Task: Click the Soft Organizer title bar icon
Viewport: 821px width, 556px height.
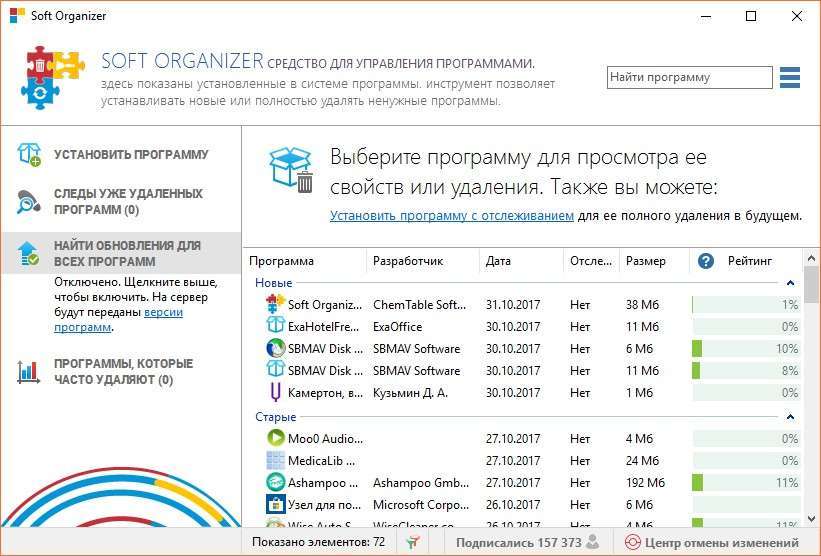Action: pyautogui.click(x=16, y=16)
